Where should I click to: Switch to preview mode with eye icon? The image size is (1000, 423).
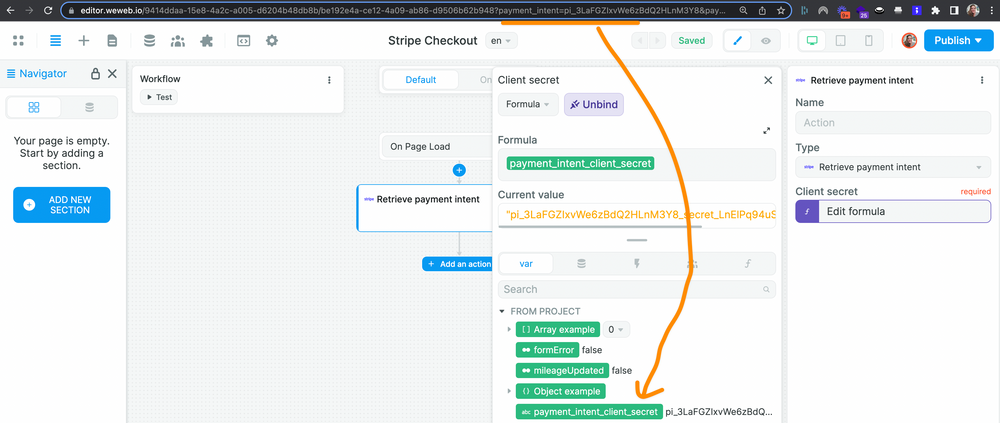point(766,41)
